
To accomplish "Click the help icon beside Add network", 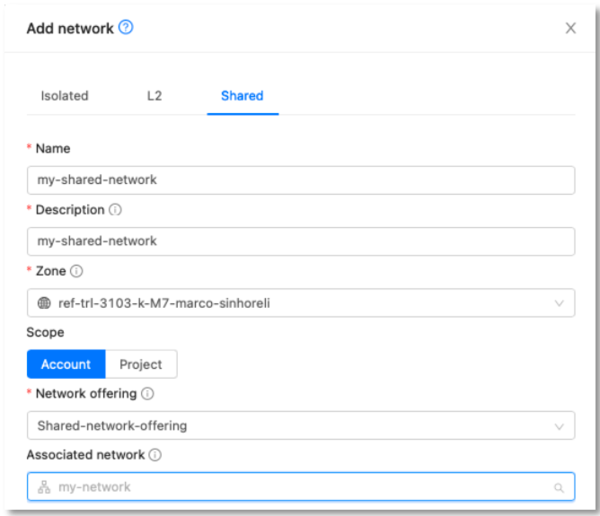I will (x=126, y=28).
